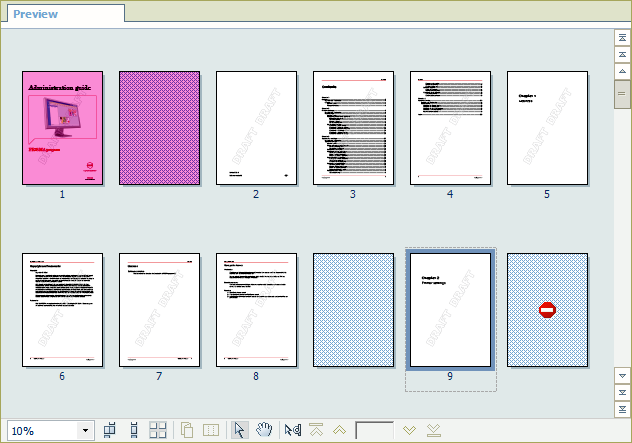The width and height of the screenshot is (632, 443).
Task: Select page 9 Chapter 2 thumbnail
Action: point(450,310)
